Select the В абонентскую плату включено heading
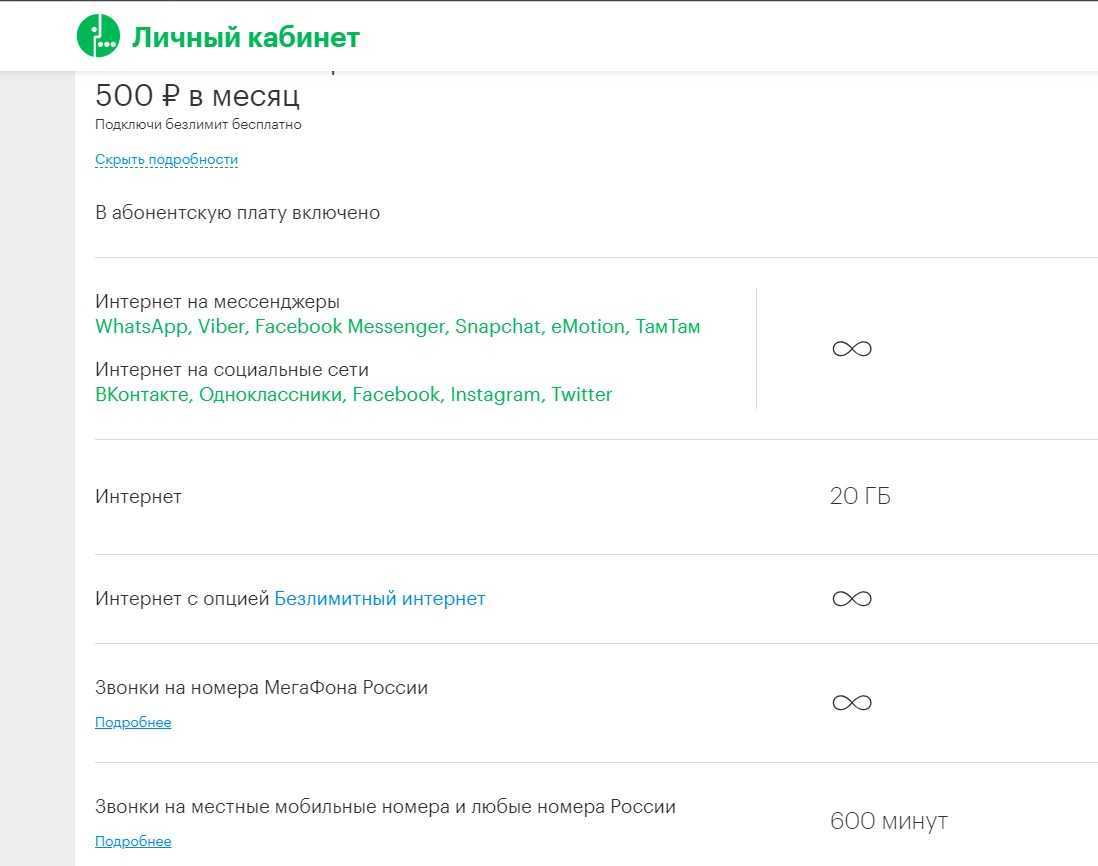 [237, 213]
